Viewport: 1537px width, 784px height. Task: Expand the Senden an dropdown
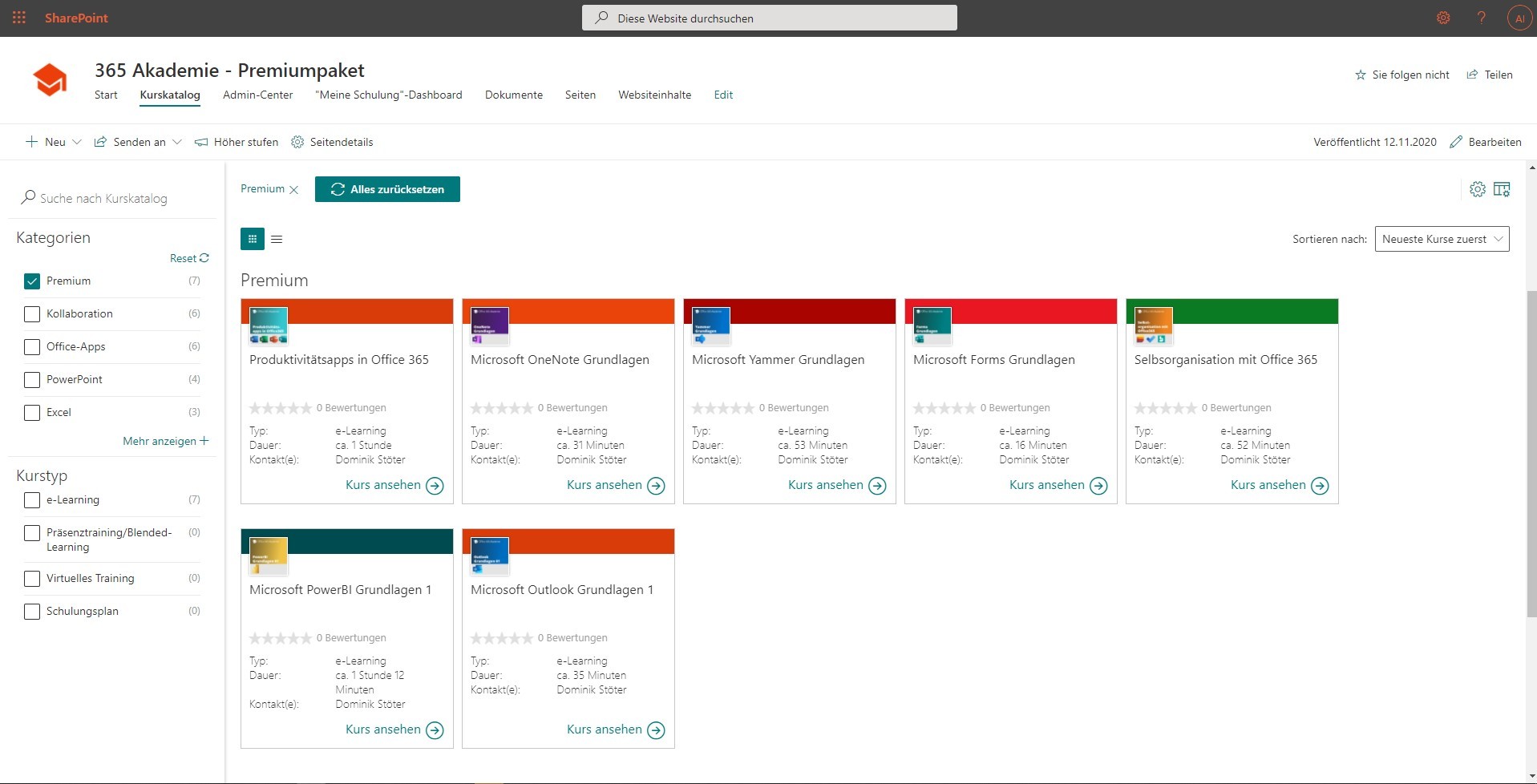[x=177, y=142]
